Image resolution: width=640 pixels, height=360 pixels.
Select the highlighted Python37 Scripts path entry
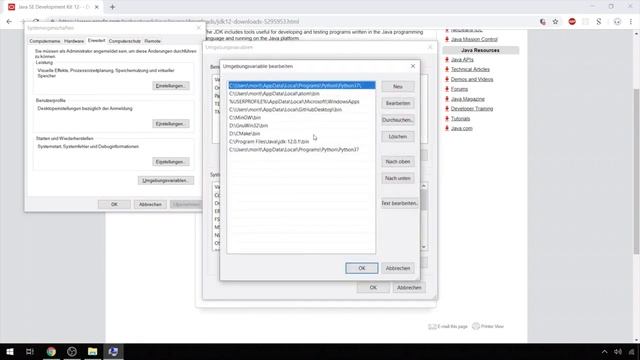[301, 85]
